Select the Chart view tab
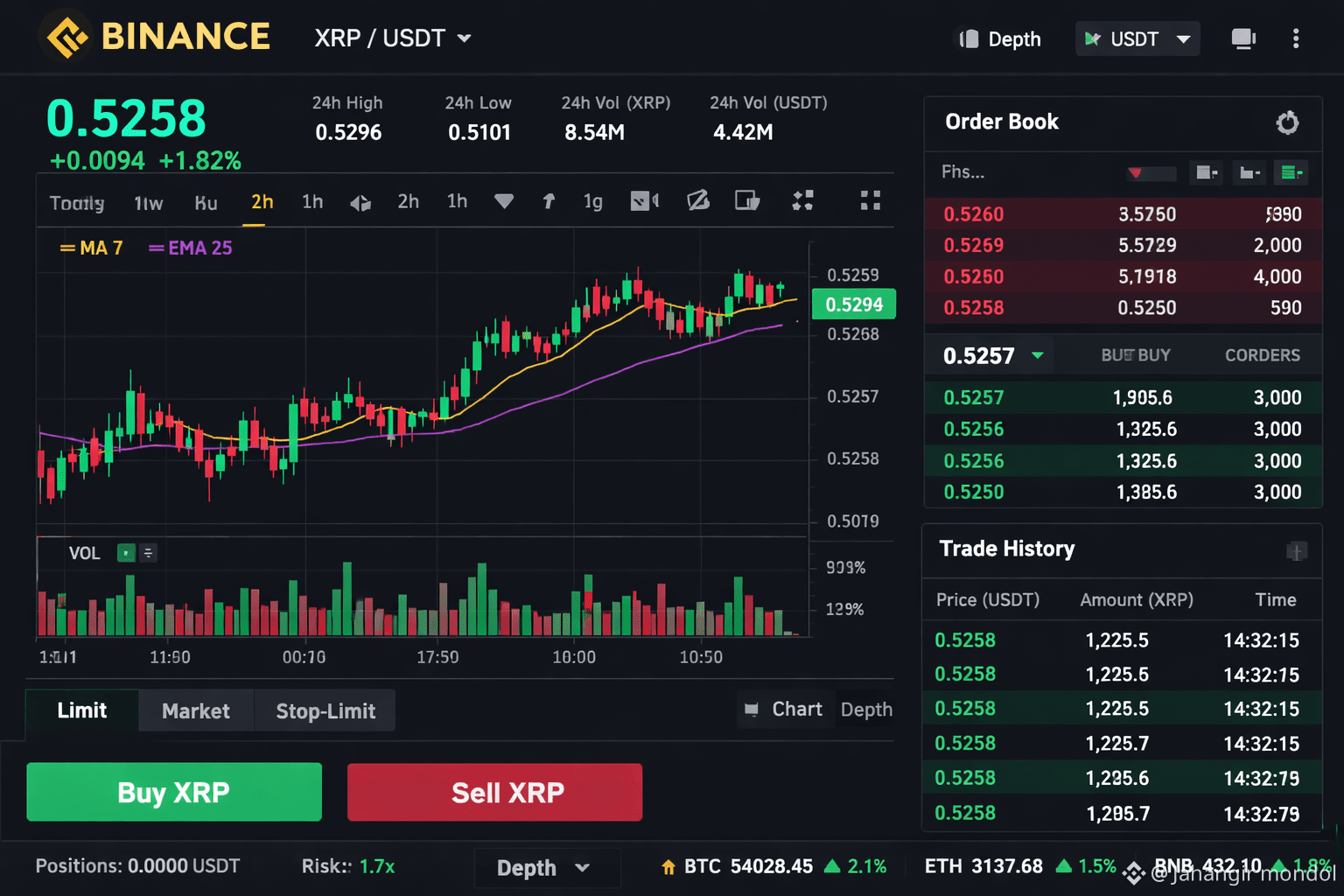The height and width of the screenshot is (896, 1344). point(784,710)
